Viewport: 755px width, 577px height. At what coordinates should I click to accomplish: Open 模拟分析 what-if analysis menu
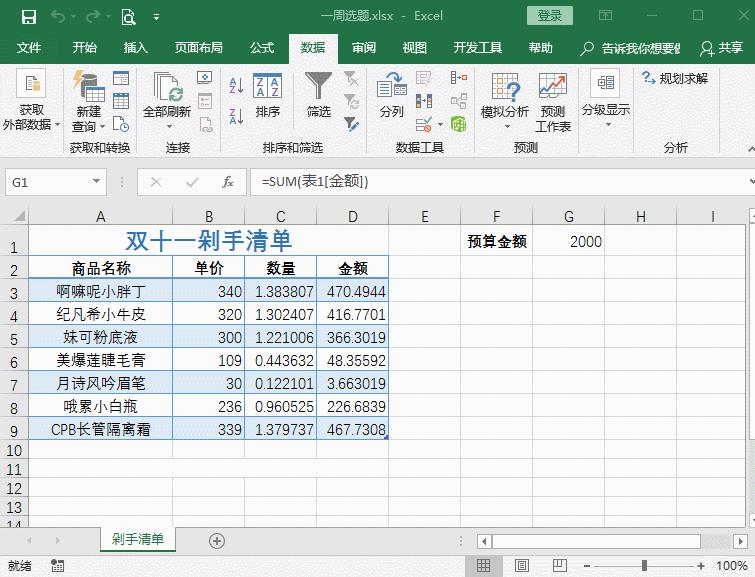tap(505, 101)
